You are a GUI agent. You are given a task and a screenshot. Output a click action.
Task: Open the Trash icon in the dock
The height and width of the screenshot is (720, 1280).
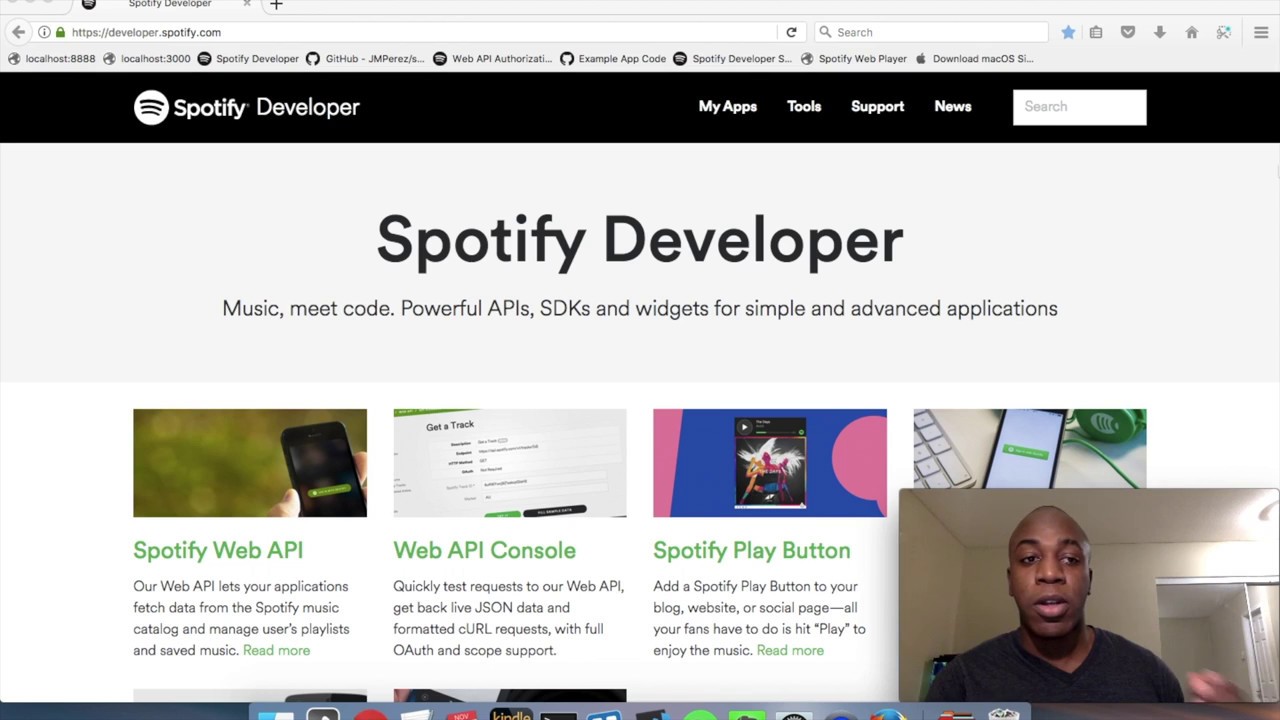click(1003, 715)
